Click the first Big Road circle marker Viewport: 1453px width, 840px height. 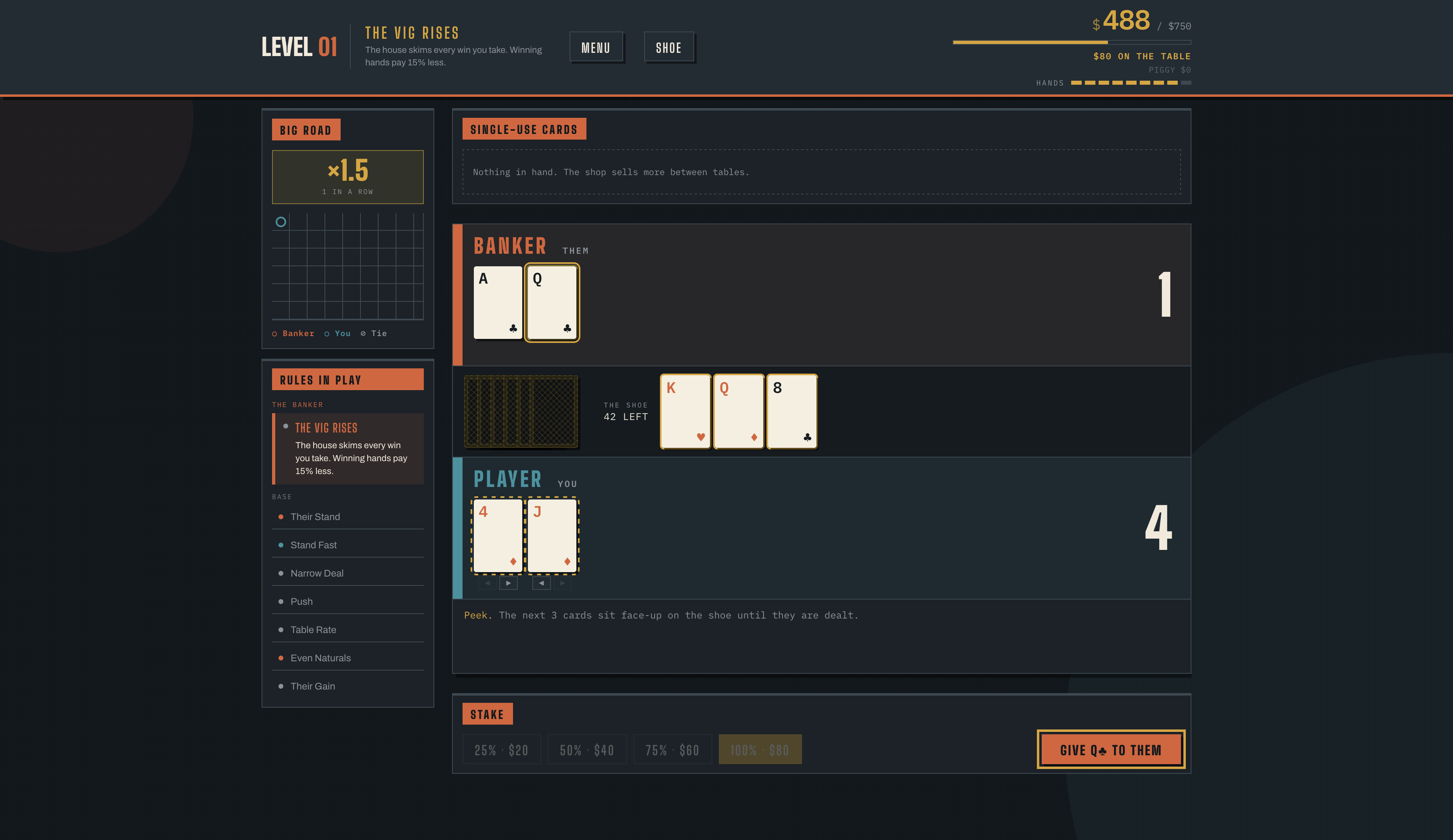click(281, 222)
